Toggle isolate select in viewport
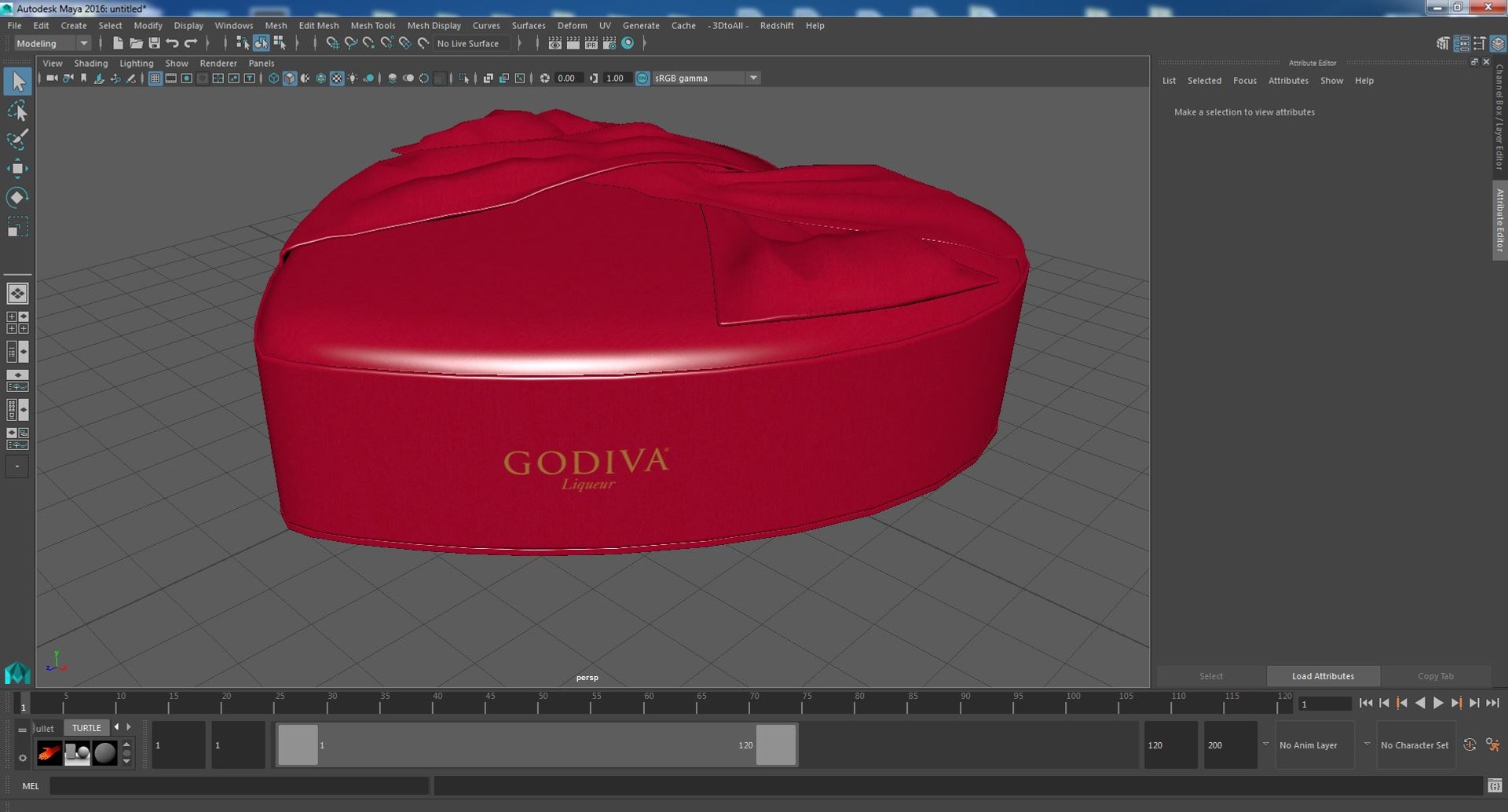Viewport: 1508px width, 812px height. click(464, 78)
